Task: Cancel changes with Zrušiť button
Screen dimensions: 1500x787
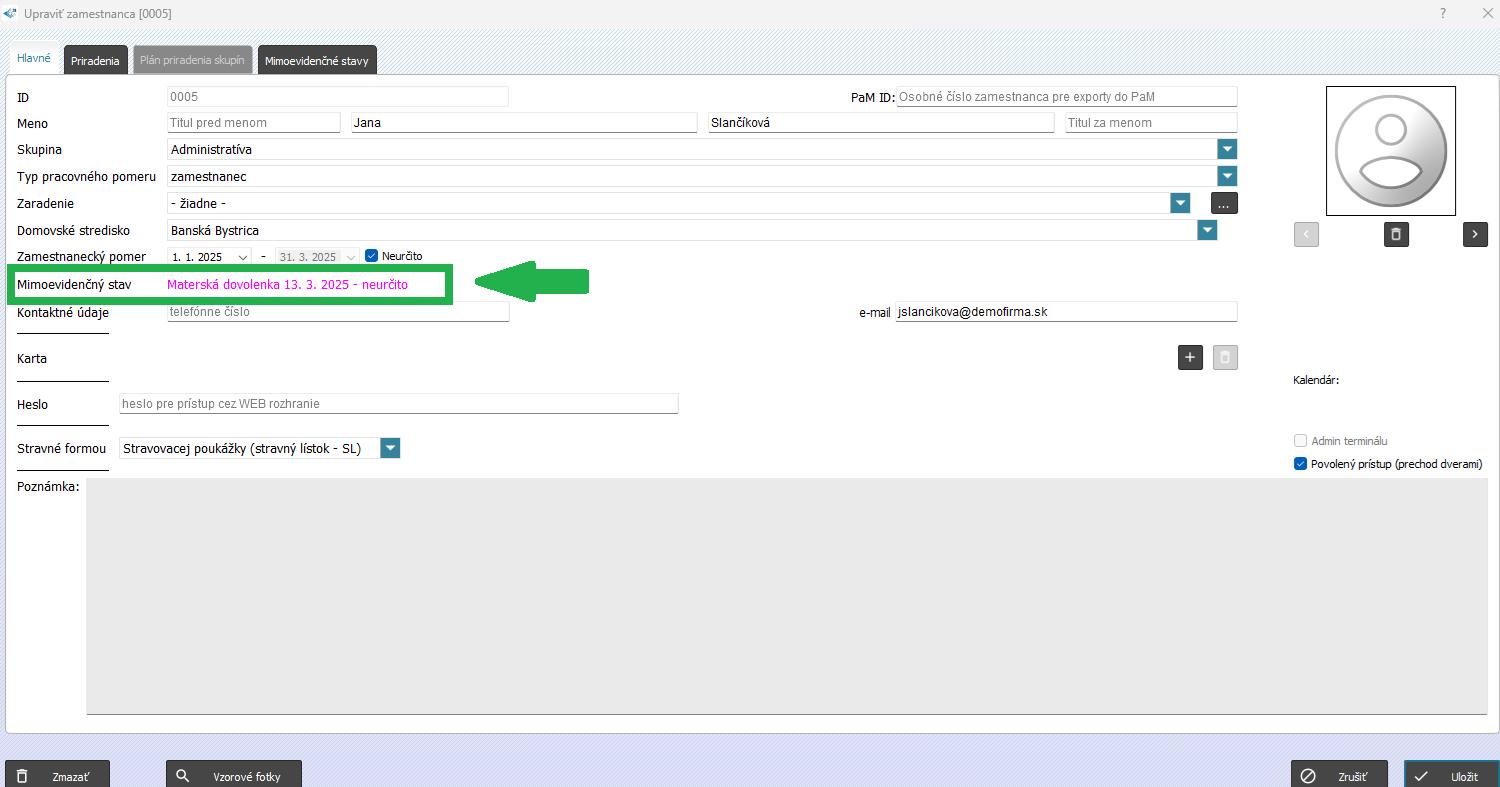Action: click(x=1340, y=775)
